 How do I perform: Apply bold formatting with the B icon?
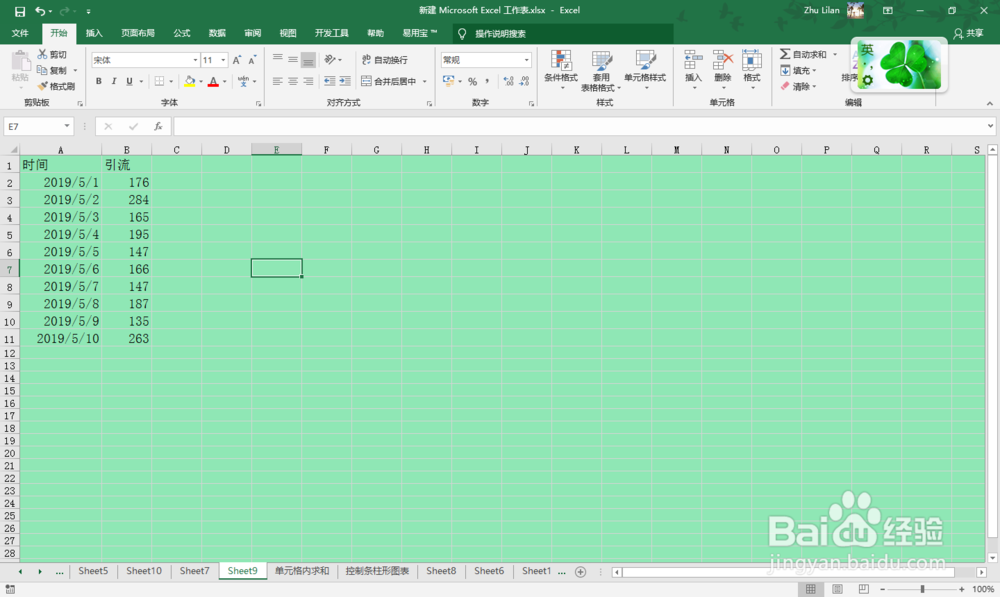pos(98,81)
